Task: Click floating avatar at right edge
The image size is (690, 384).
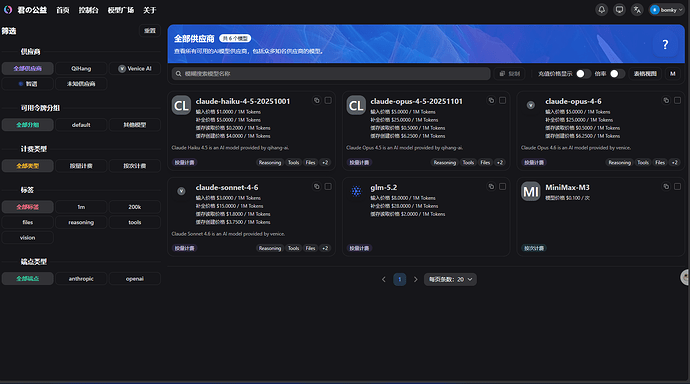Action: 685,278
